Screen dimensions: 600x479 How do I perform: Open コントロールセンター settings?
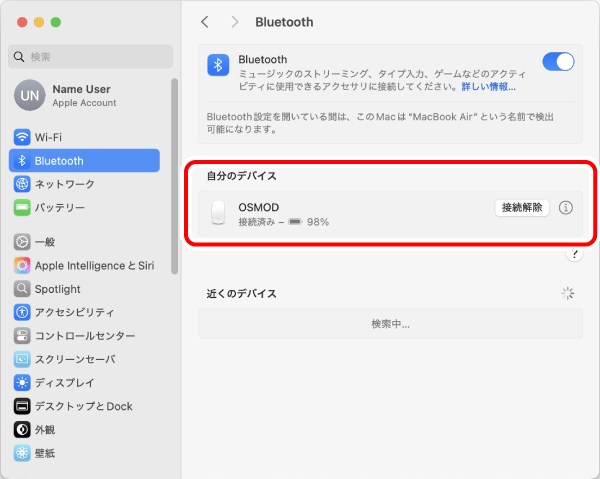point(84,336)
